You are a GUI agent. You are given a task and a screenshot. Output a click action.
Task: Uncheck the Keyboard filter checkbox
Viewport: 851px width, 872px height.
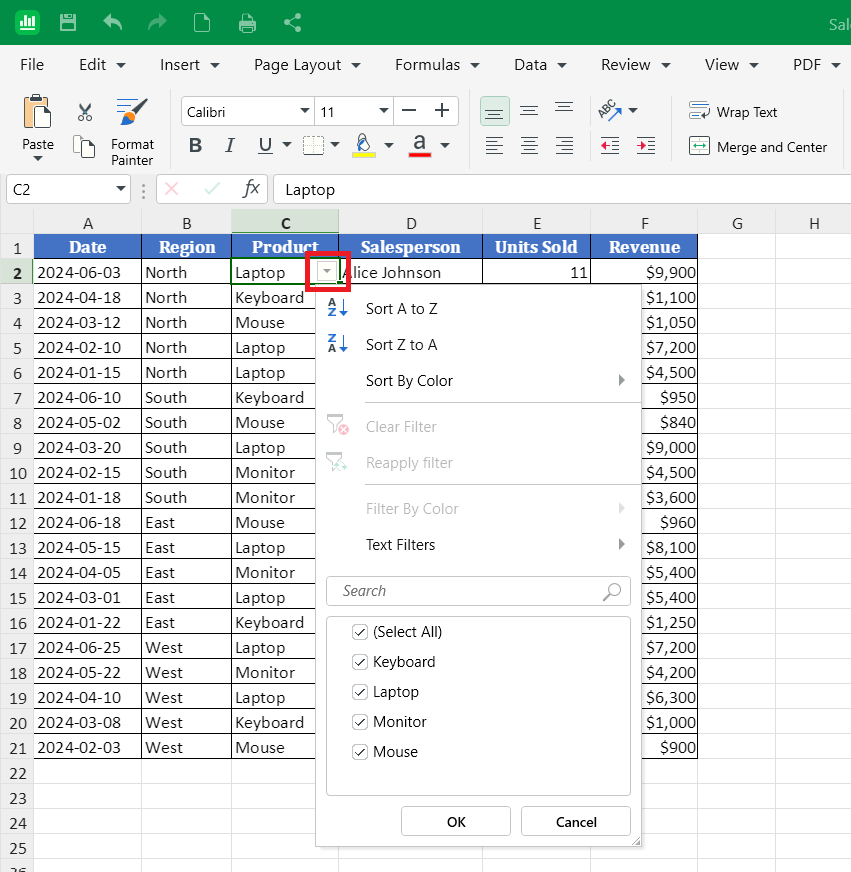[360, 662]
